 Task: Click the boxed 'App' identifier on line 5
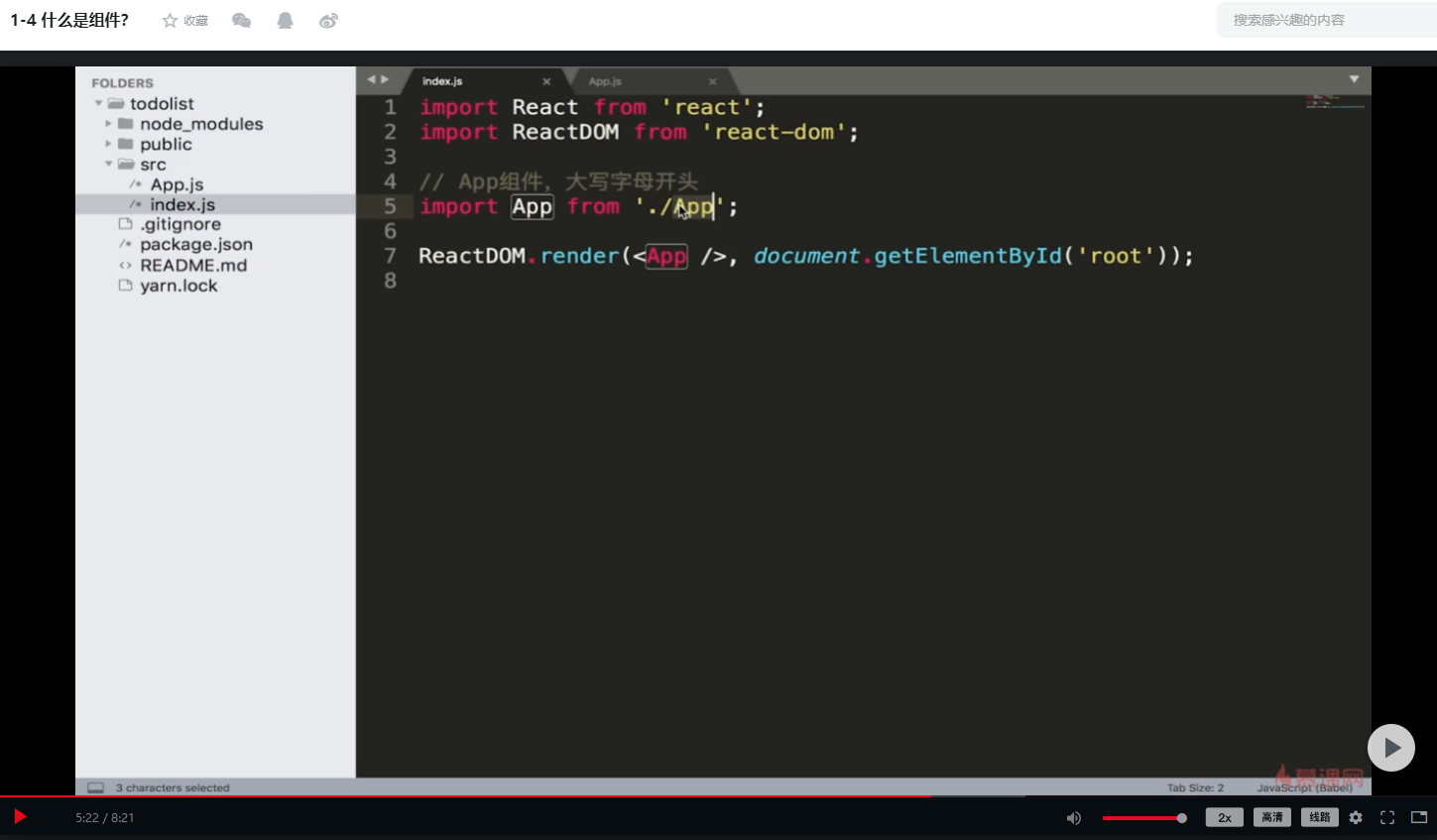[532, 206]
